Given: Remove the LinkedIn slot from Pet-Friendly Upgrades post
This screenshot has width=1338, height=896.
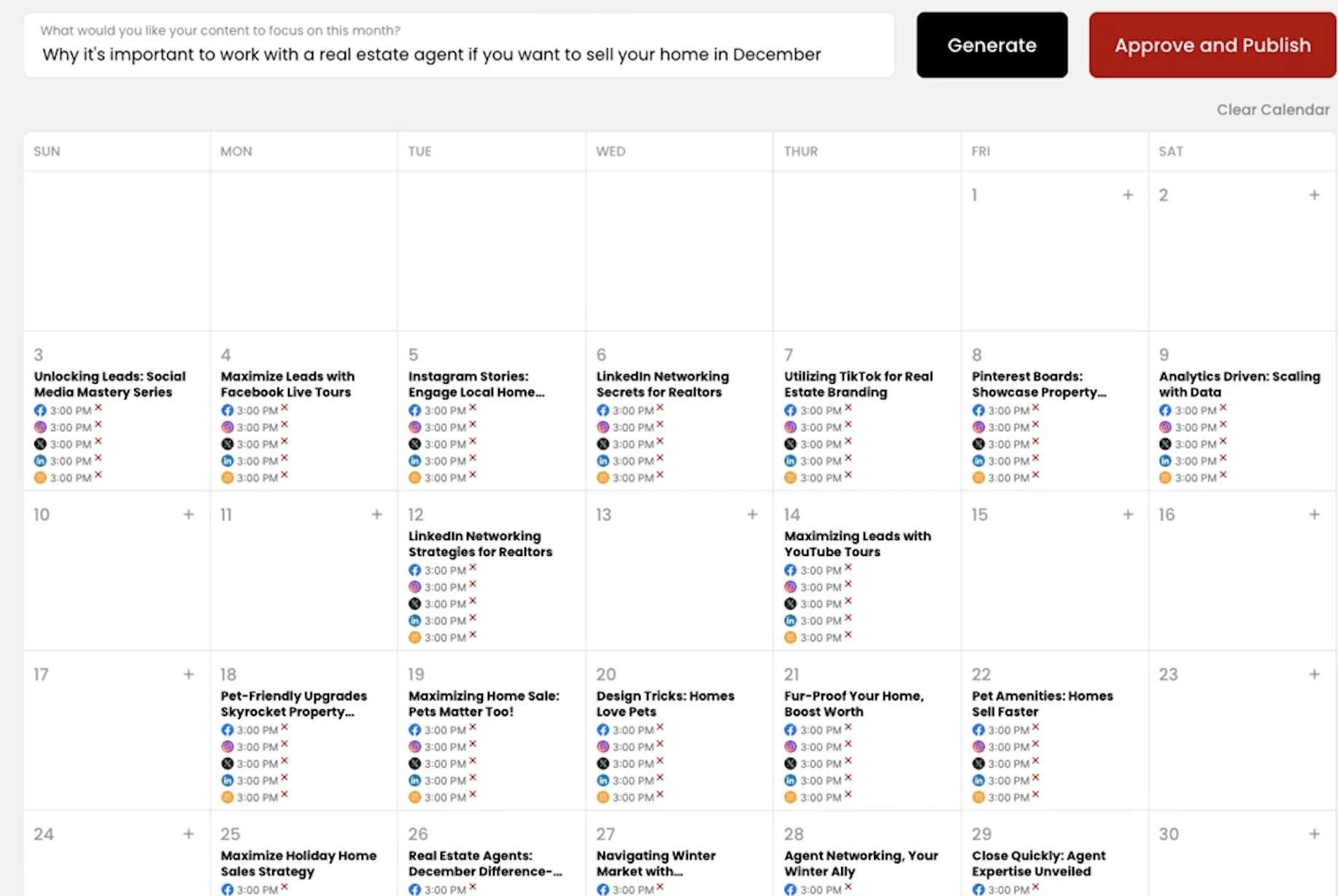Looking at the screenshot, I should 285,778.
